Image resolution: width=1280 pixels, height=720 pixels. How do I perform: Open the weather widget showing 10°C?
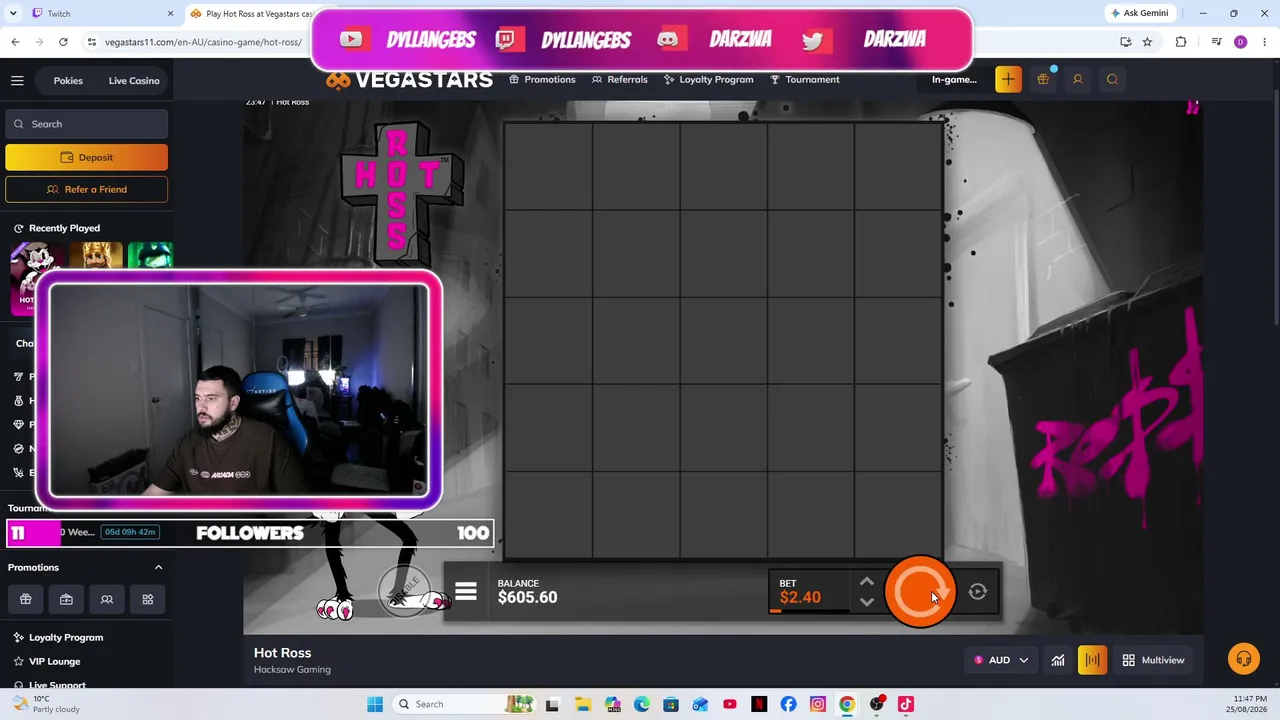[43, 704]
